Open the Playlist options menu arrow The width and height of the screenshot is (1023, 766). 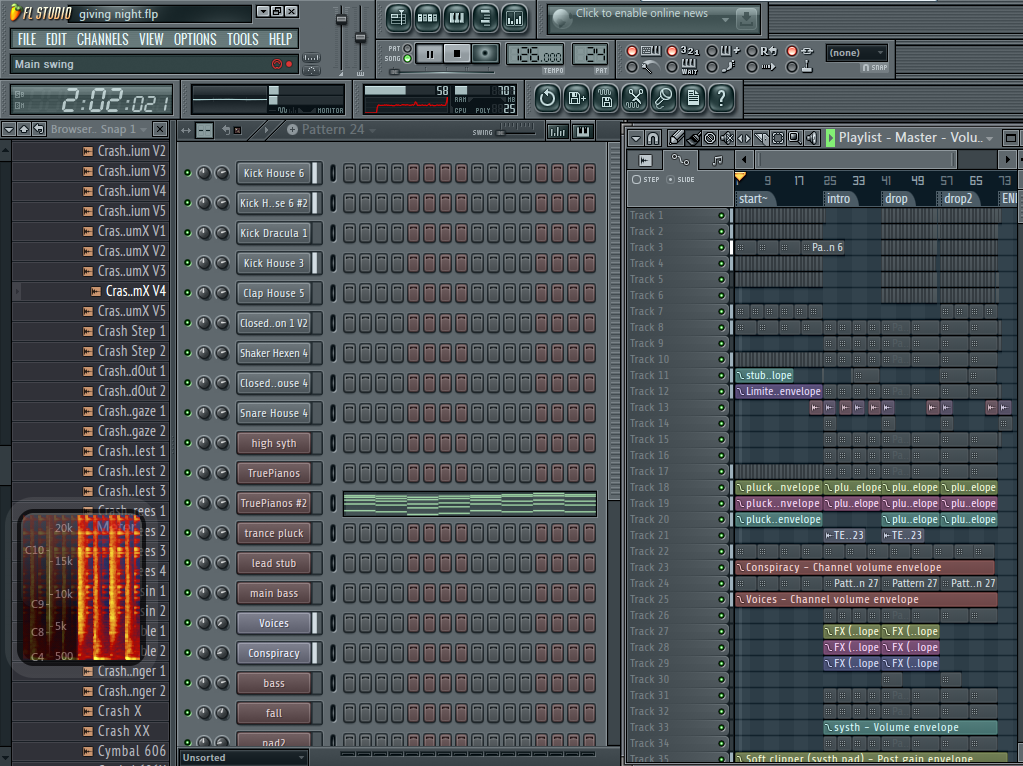pos(635,138)
